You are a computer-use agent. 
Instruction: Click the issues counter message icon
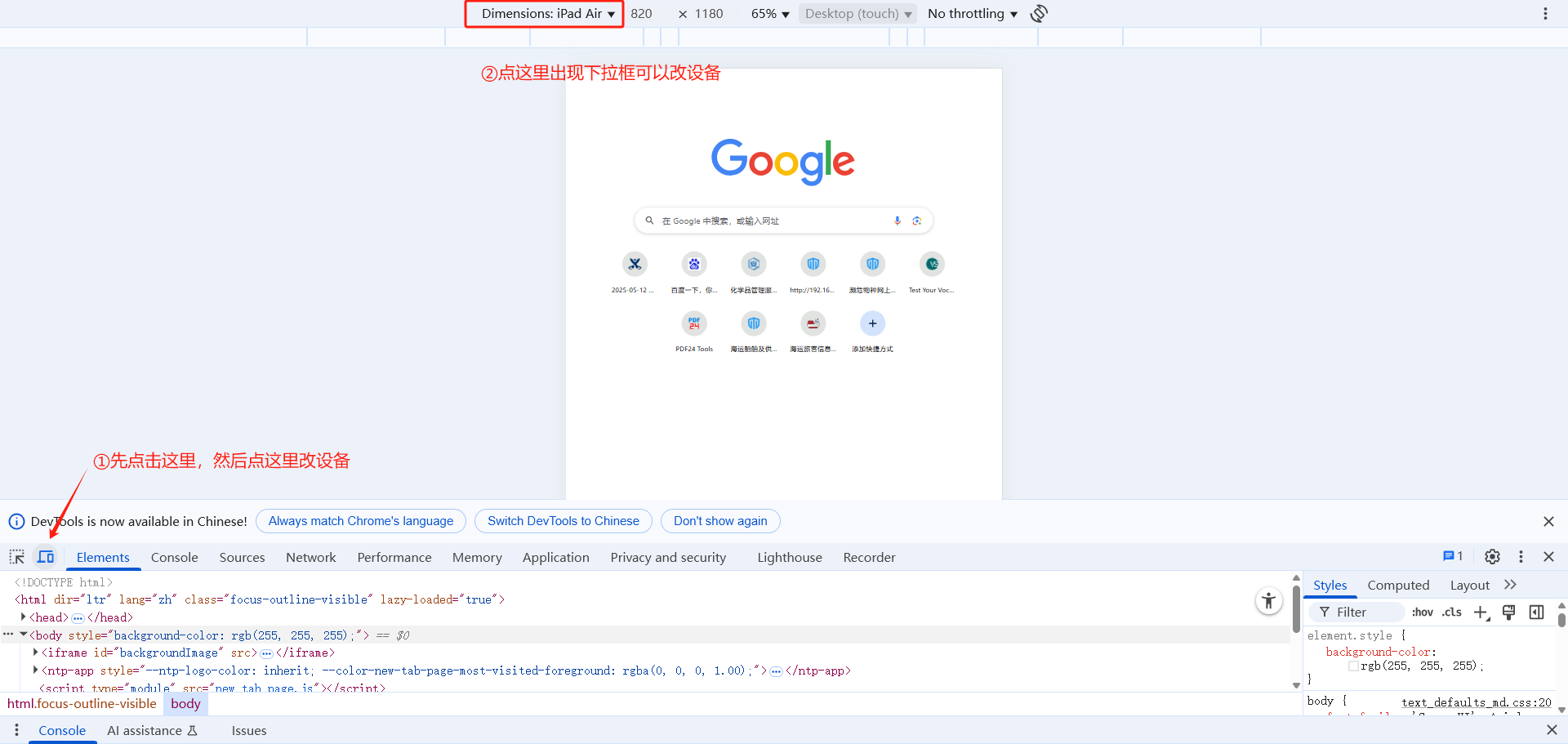(x=1452, y=556)
